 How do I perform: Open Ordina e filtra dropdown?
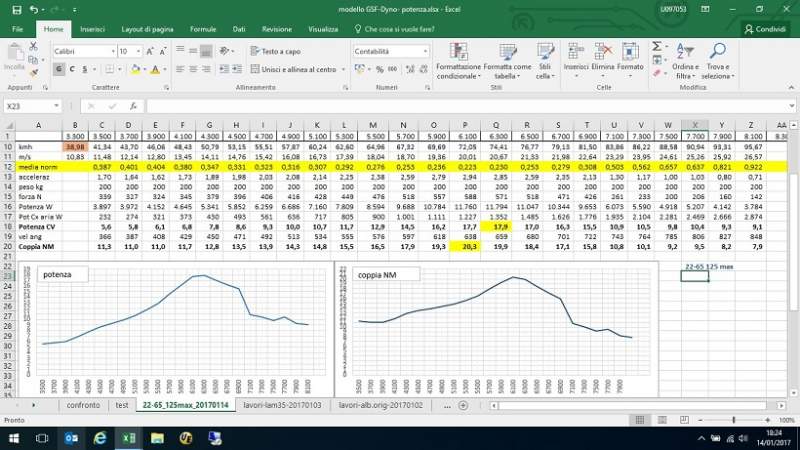[x=685, y=62]
